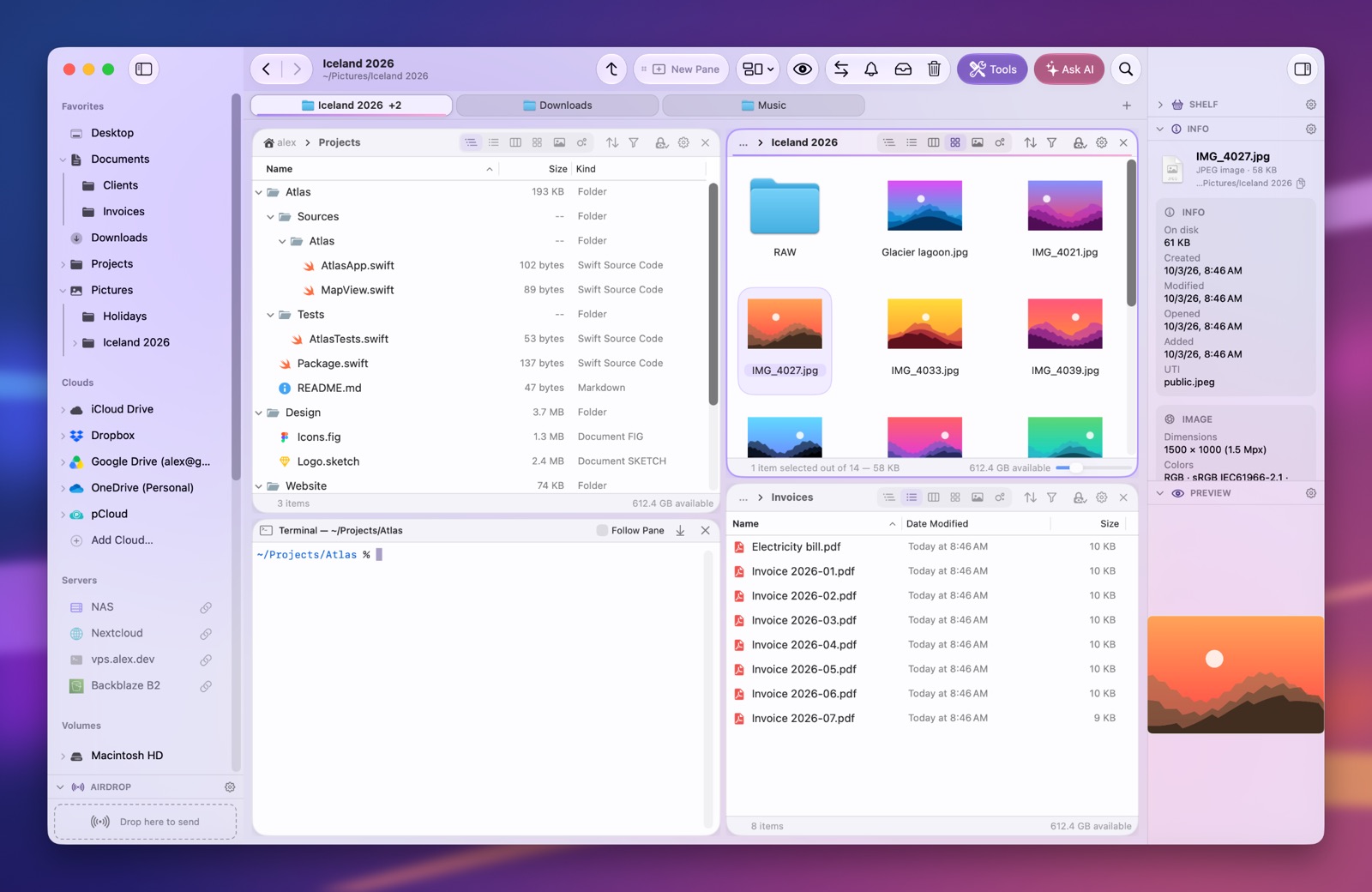Open the Tools menu button
1372x892 pixels.
(992, 69)
